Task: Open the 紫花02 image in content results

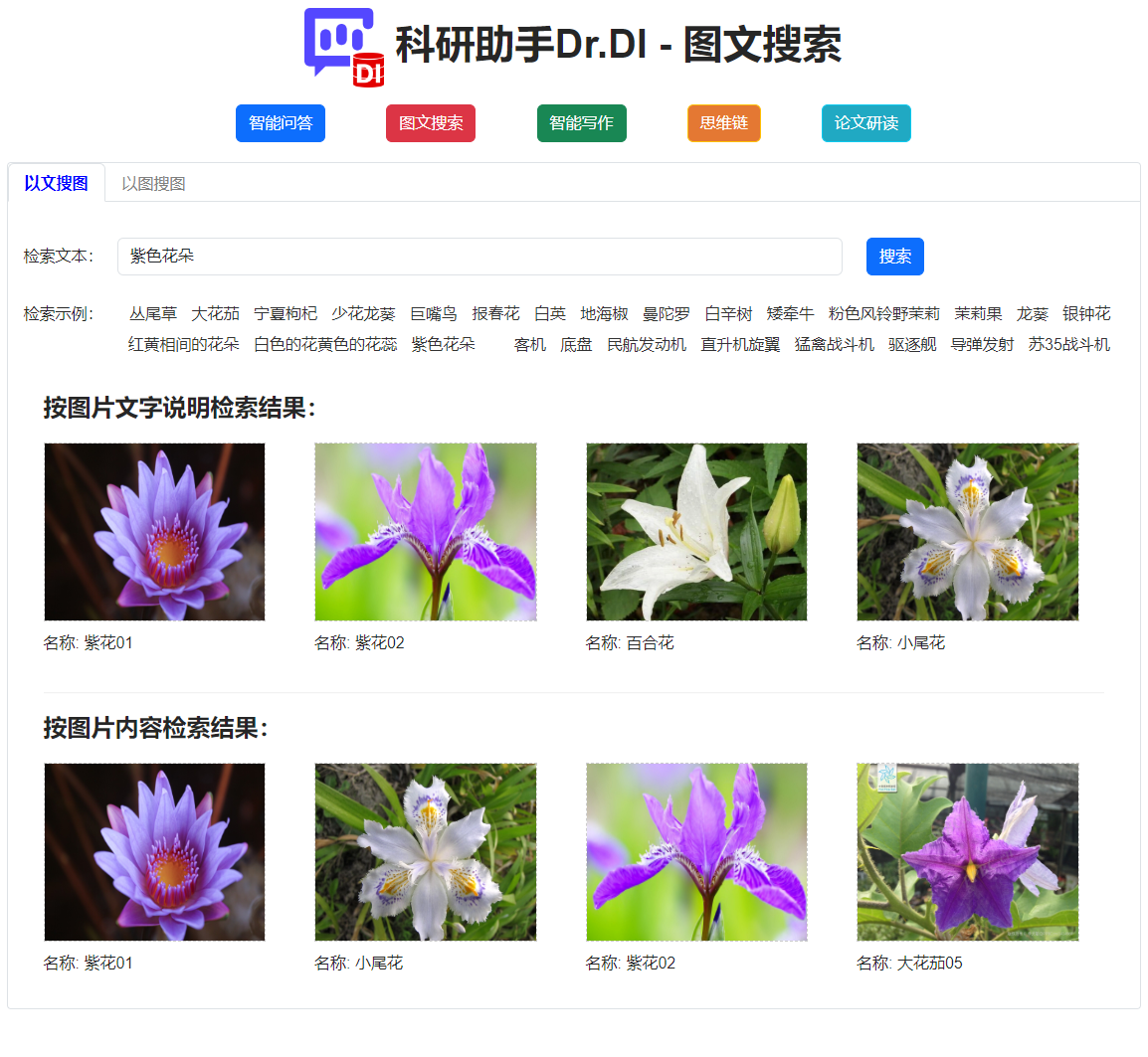Action: pos(696,852)
